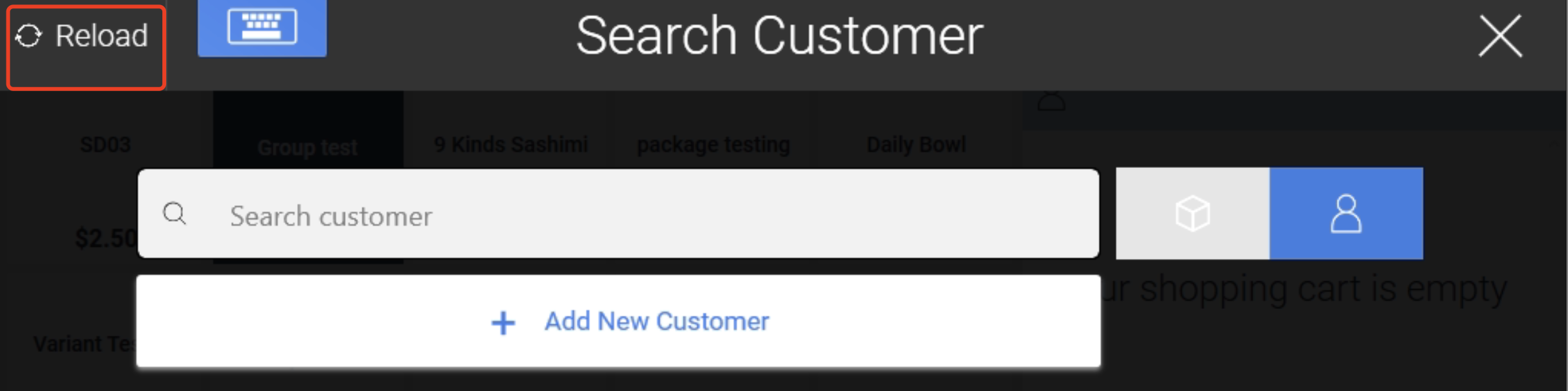Select the $2.50 product tile
The width and height of the screenshot is (1568, 391).
pos(106,238)
